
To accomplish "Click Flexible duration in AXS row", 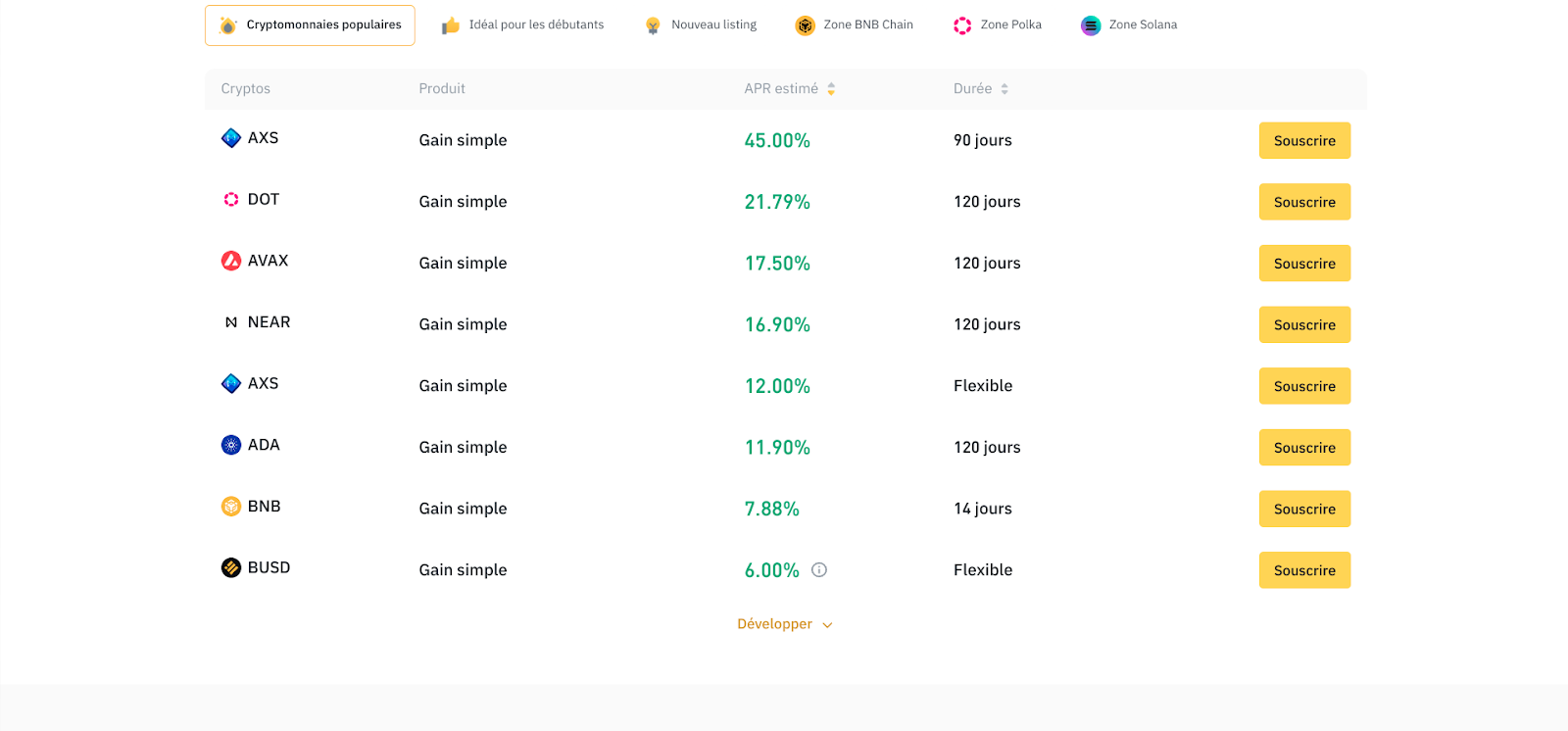I will (x=983, y=386).
